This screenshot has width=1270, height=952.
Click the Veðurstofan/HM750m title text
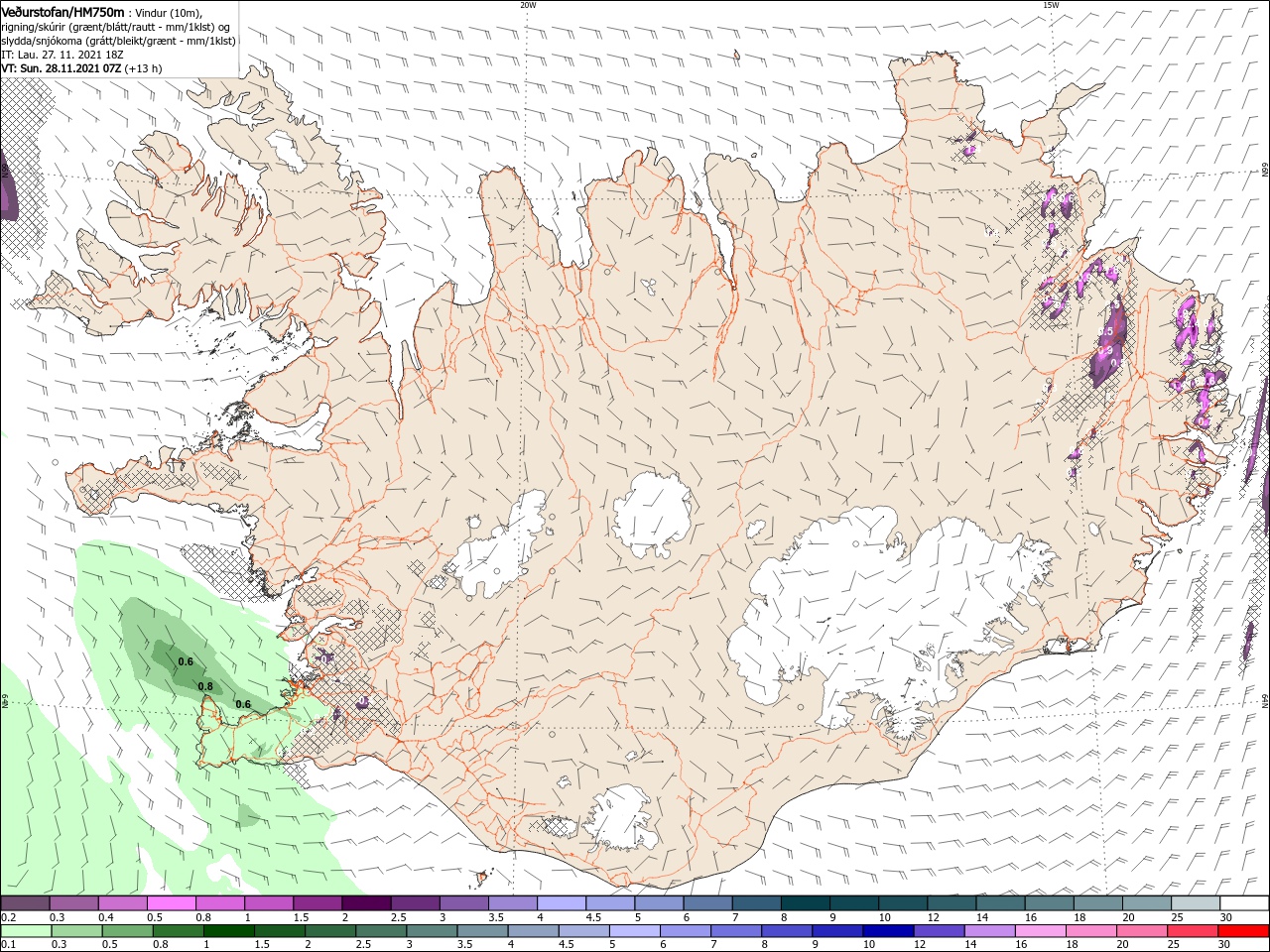63,11
